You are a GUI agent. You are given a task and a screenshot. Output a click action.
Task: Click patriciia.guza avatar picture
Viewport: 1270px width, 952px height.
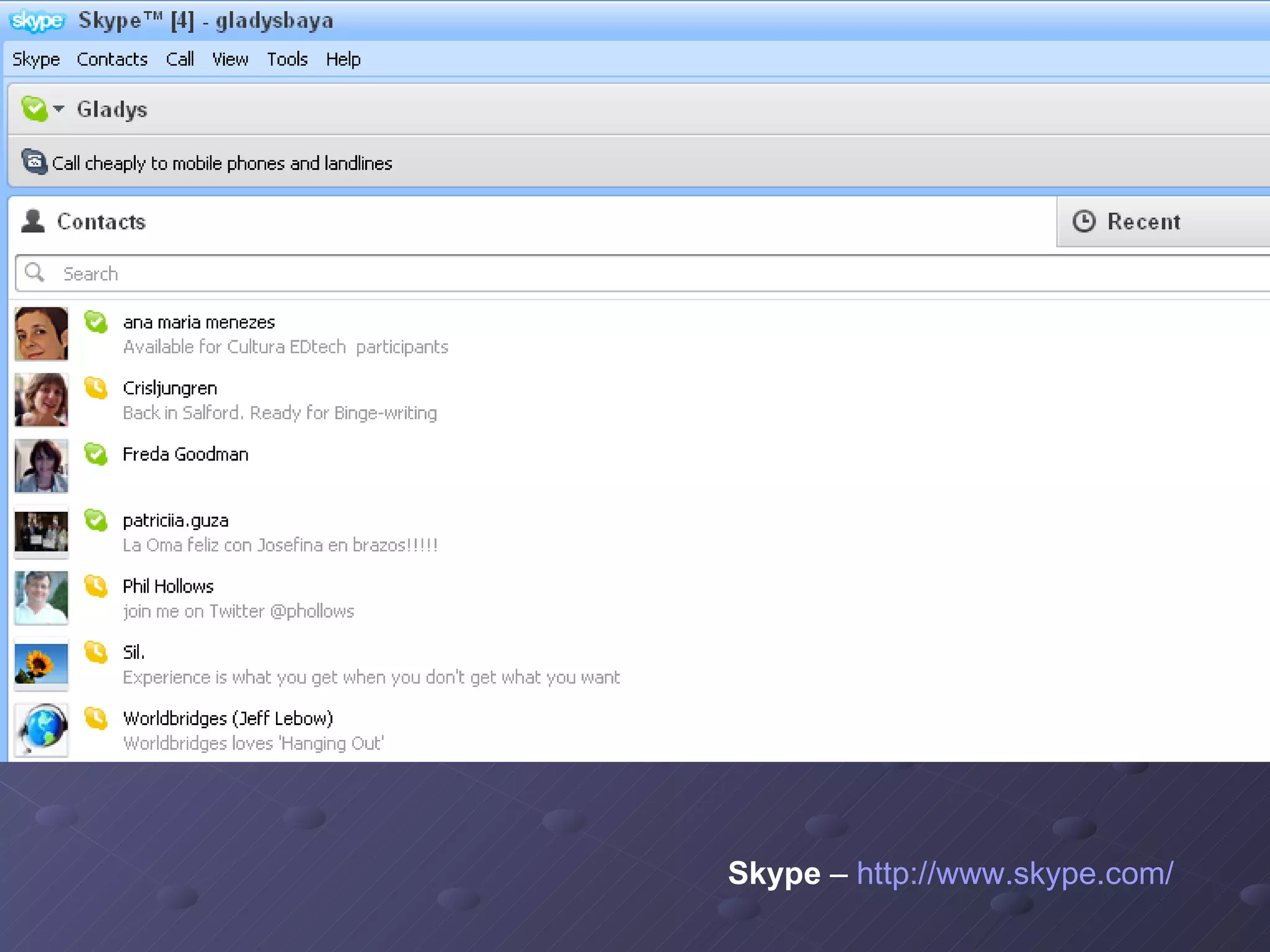tap(42, 532)
